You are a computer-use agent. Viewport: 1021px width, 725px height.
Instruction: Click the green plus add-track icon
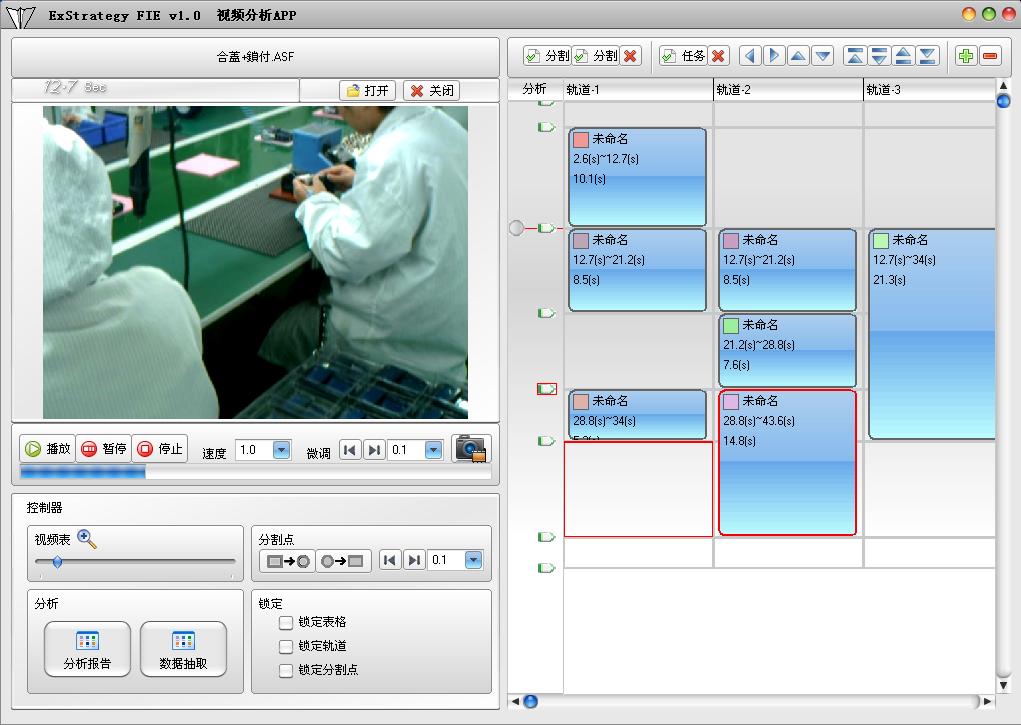click(965, 56)
